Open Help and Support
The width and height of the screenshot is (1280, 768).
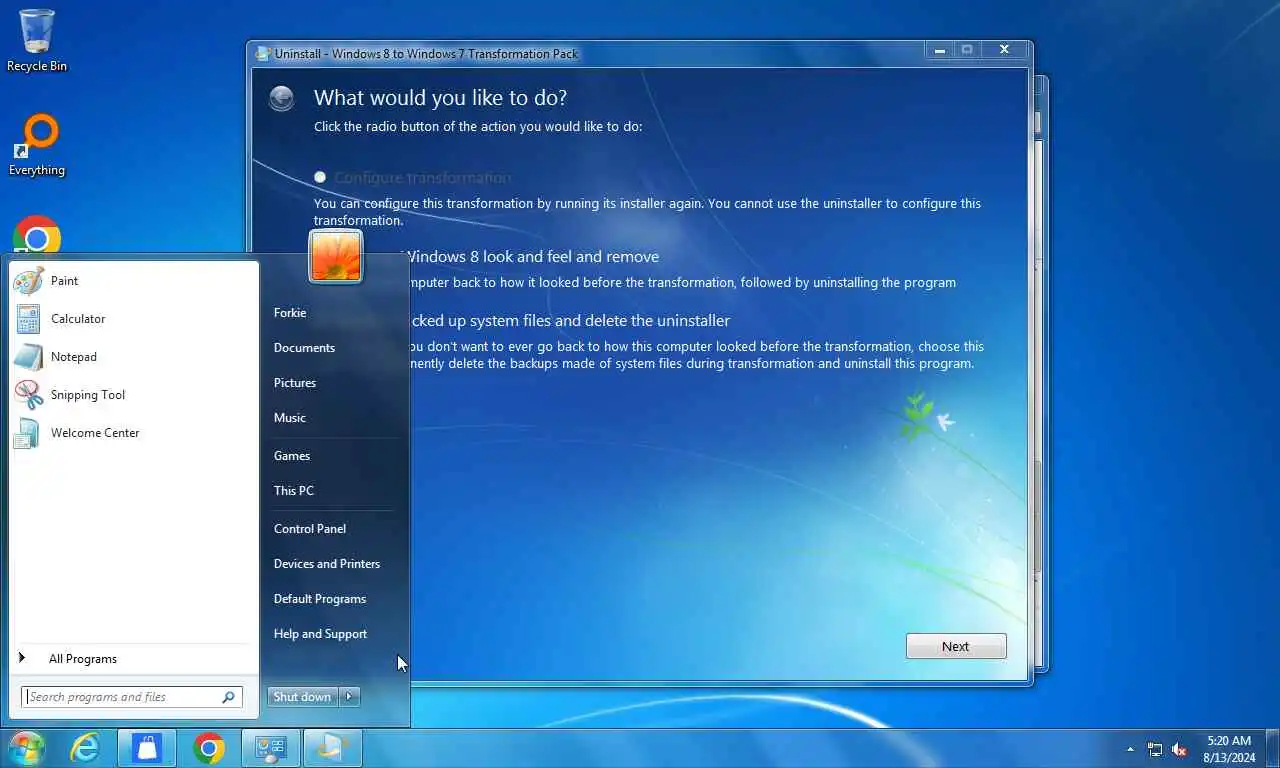320,634
